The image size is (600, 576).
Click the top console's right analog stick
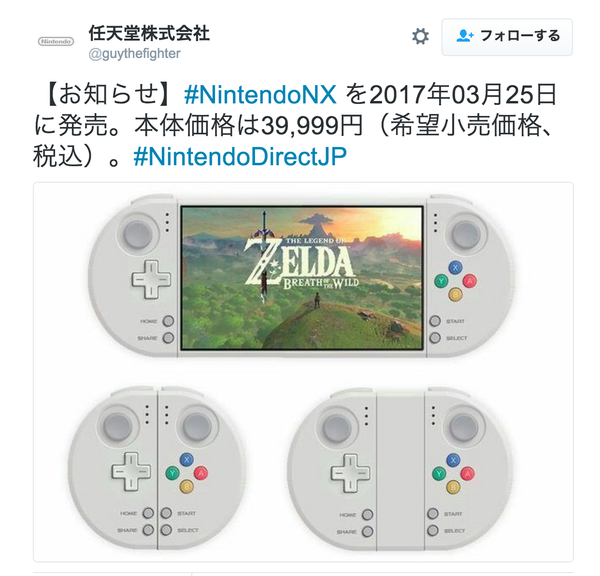pos(466,234)
